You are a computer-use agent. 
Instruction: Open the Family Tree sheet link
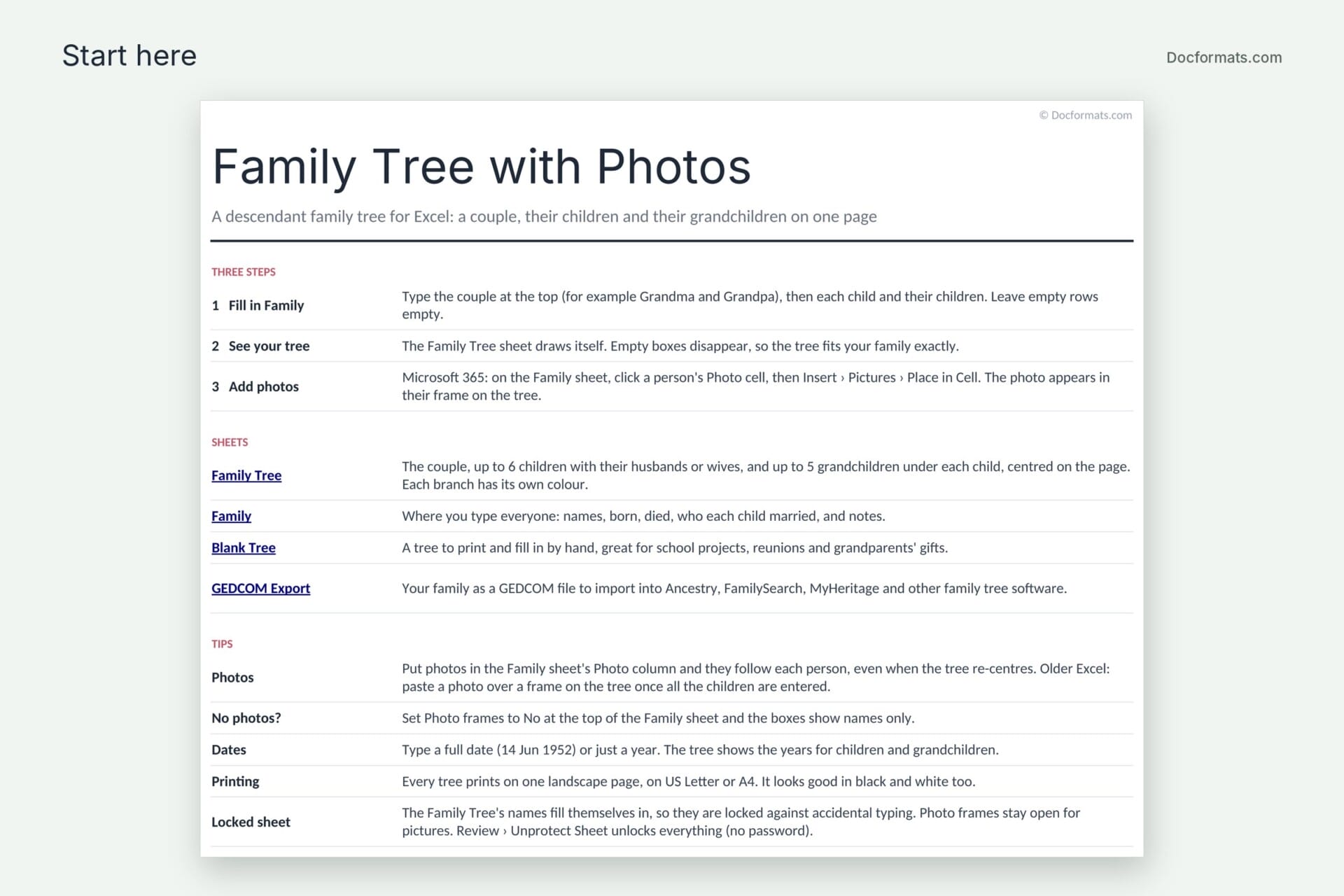246,475
